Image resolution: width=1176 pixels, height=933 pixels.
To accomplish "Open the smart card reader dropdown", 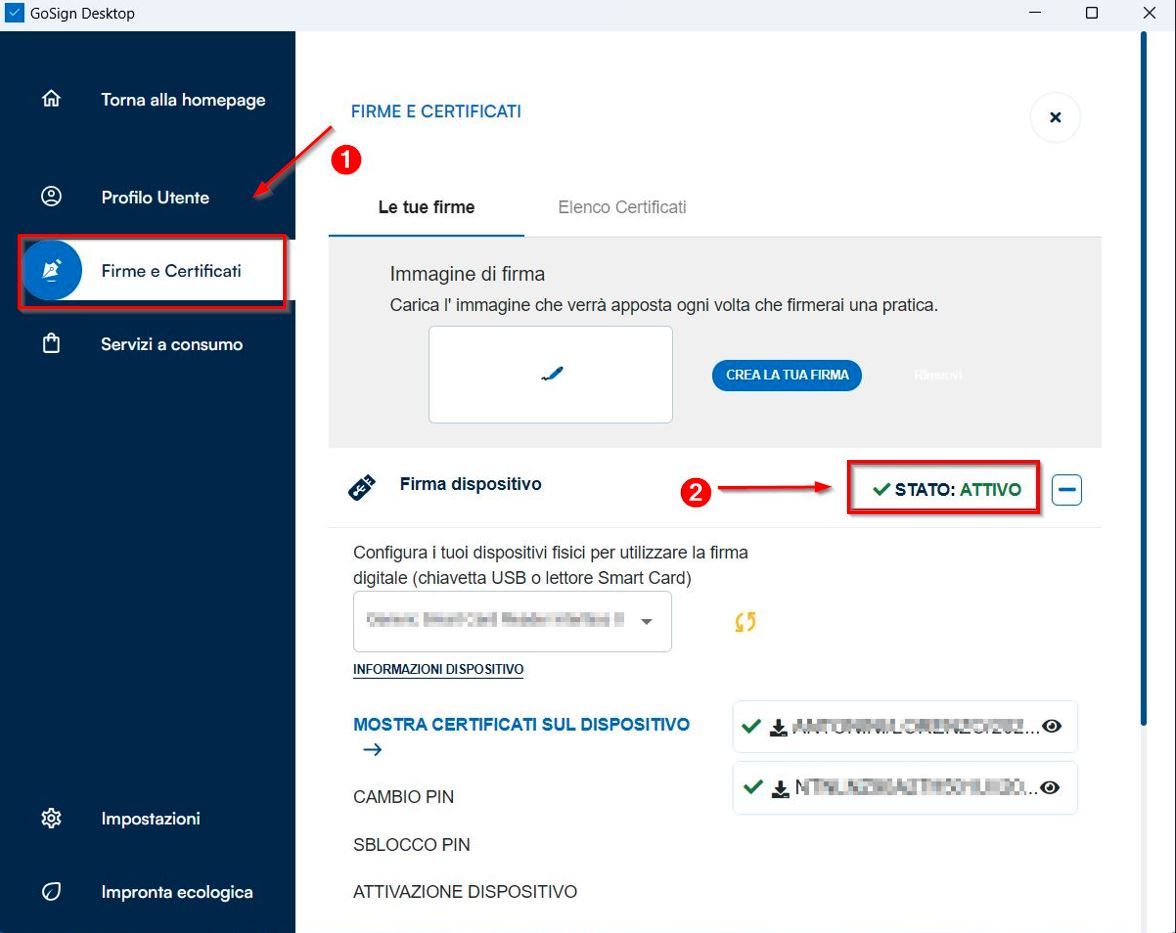I will point(647,621).
